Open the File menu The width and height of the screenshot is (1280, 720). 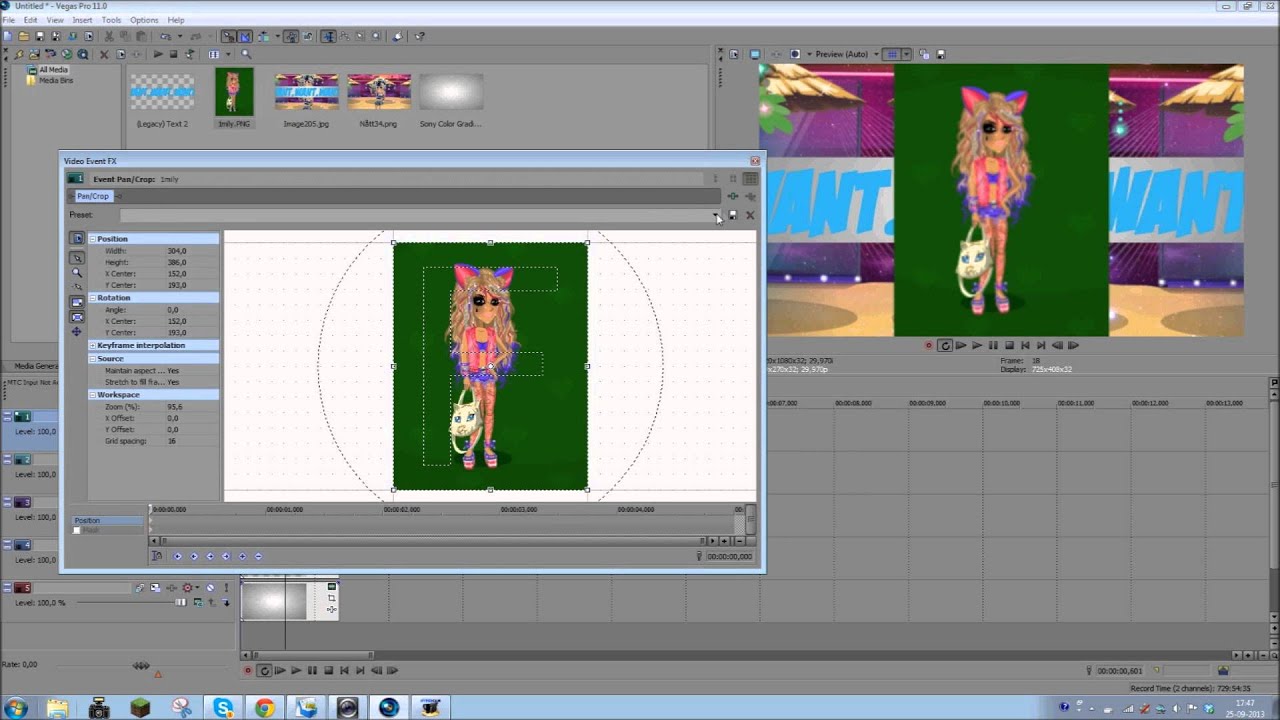click(8, 20)
